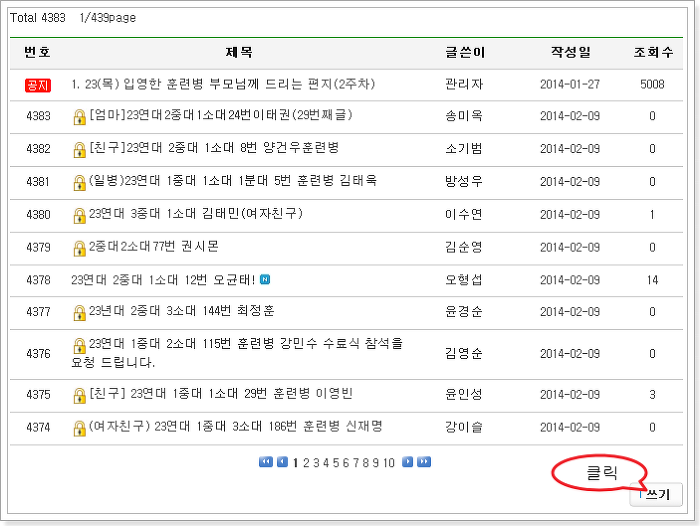Click lock icon on post 4376

click(79, 346)
